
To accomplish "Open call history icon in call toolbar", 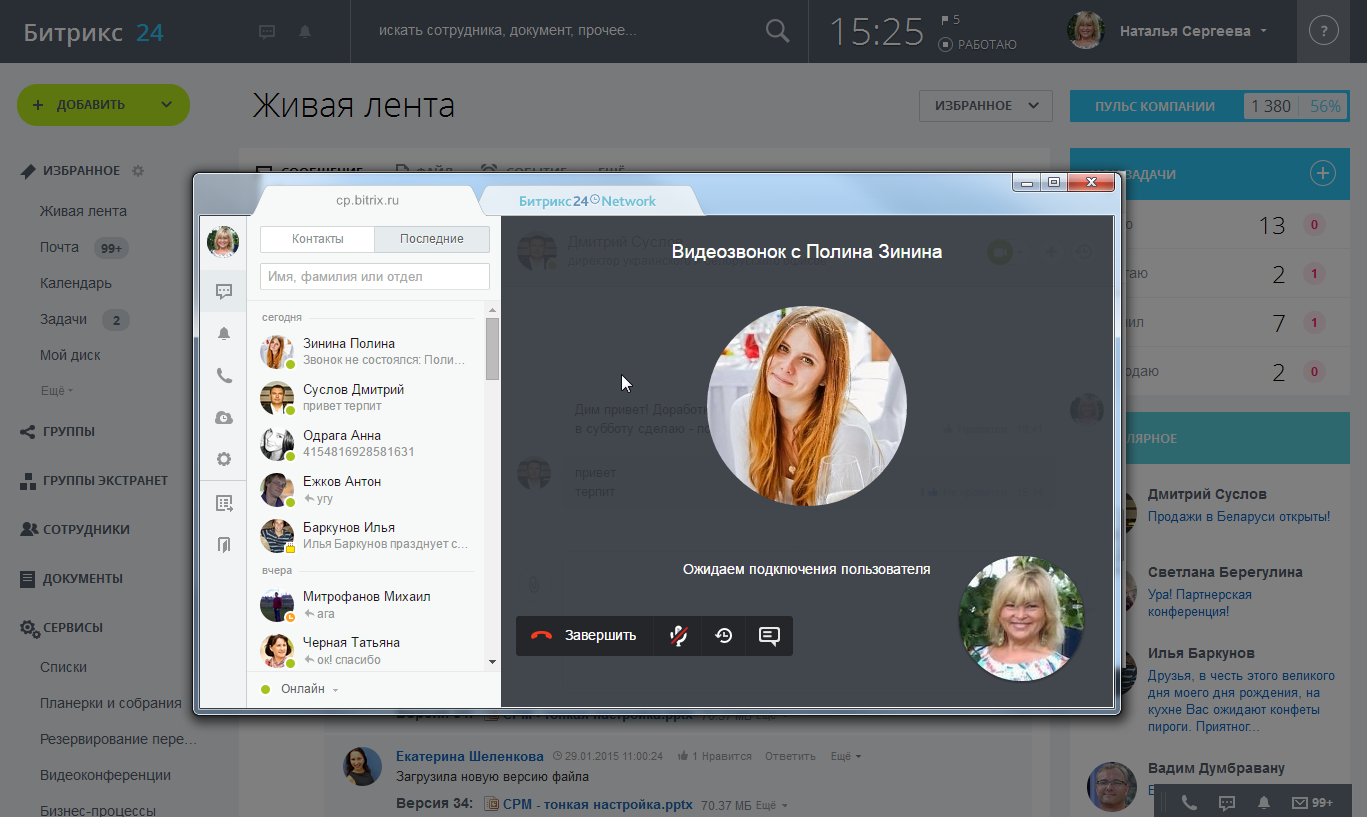I will point(724,636).
